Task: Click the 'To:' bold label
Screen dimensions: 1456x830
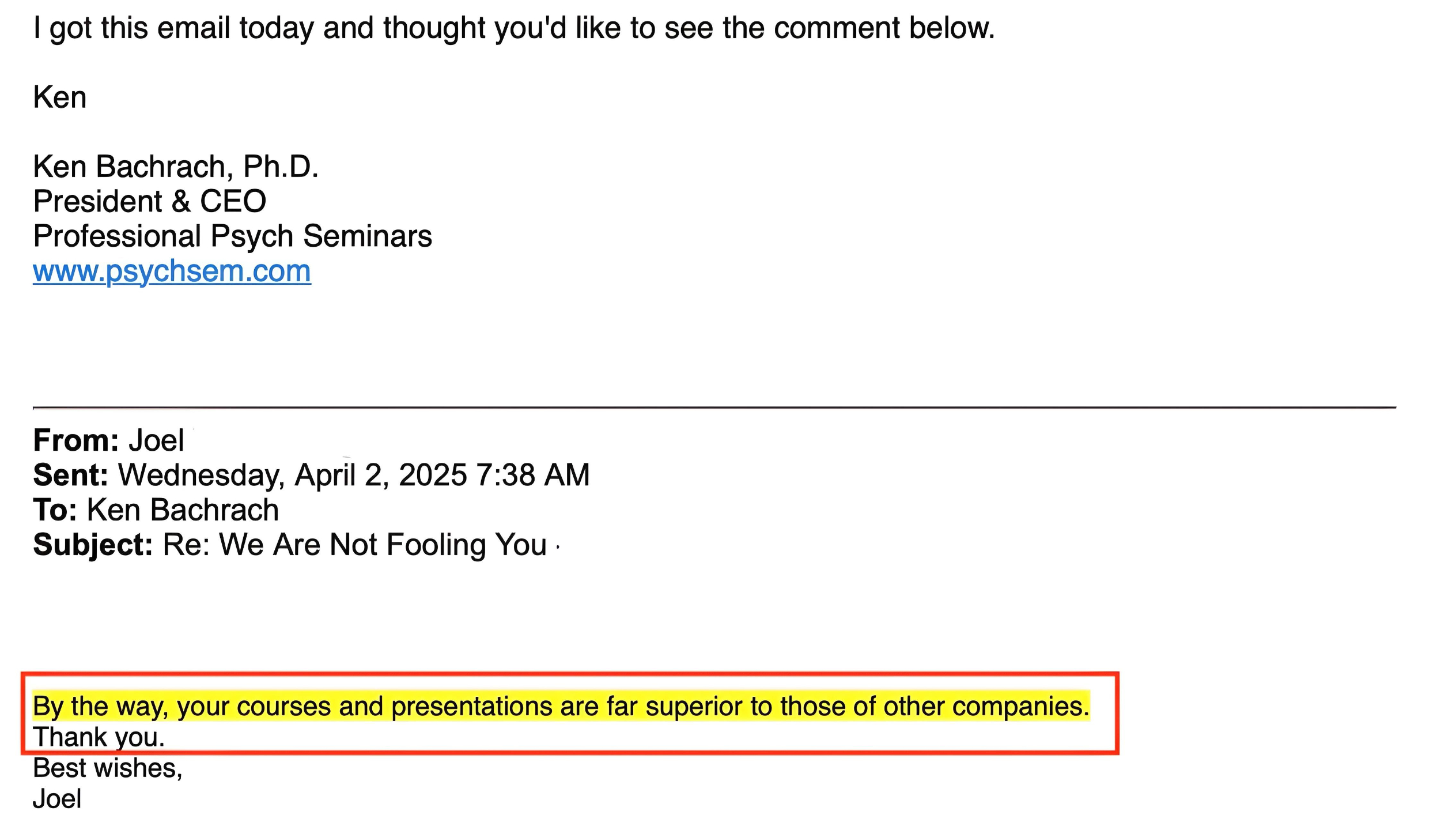Action: 55,510
